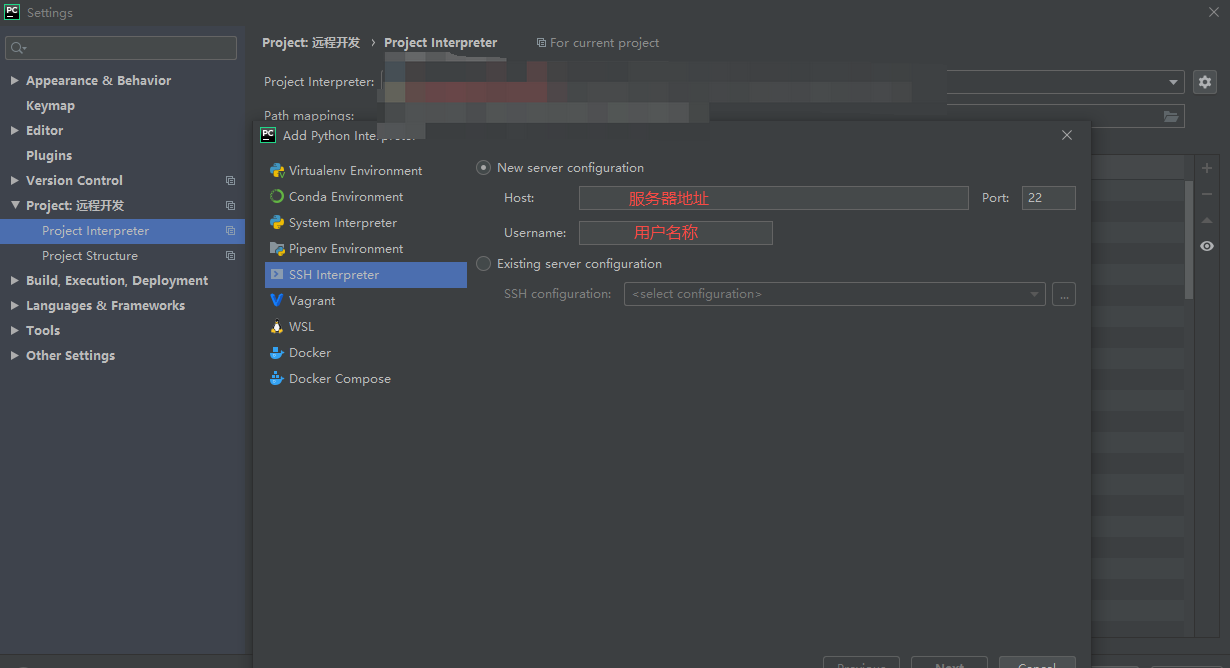
Task: Select Vagrant in interpreter list
Action: coord(366,301)
